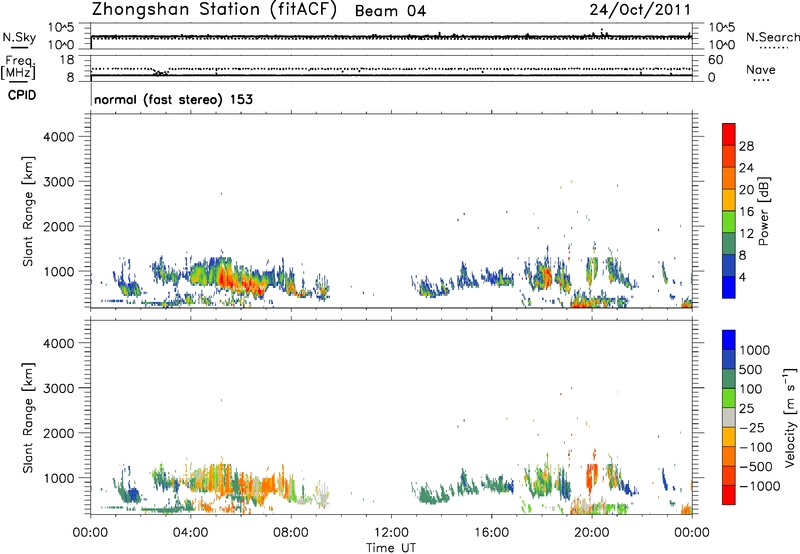Viewport: 800px width, 554px height.
Task: Click the -25 label on Velocity color bar
Action: [751, 427]
